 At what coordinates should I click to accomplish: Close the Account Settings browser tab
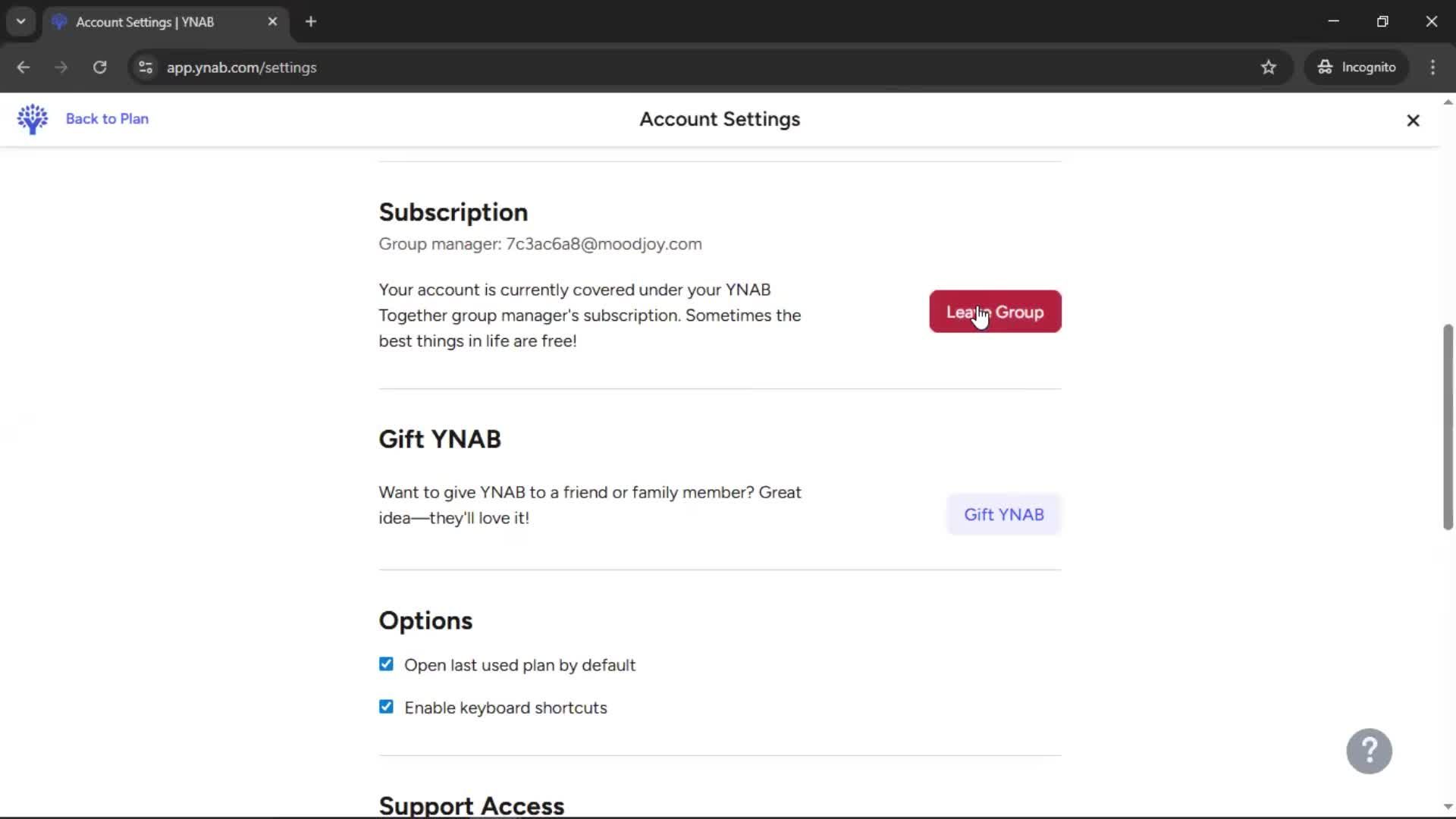tap(272, 22)
